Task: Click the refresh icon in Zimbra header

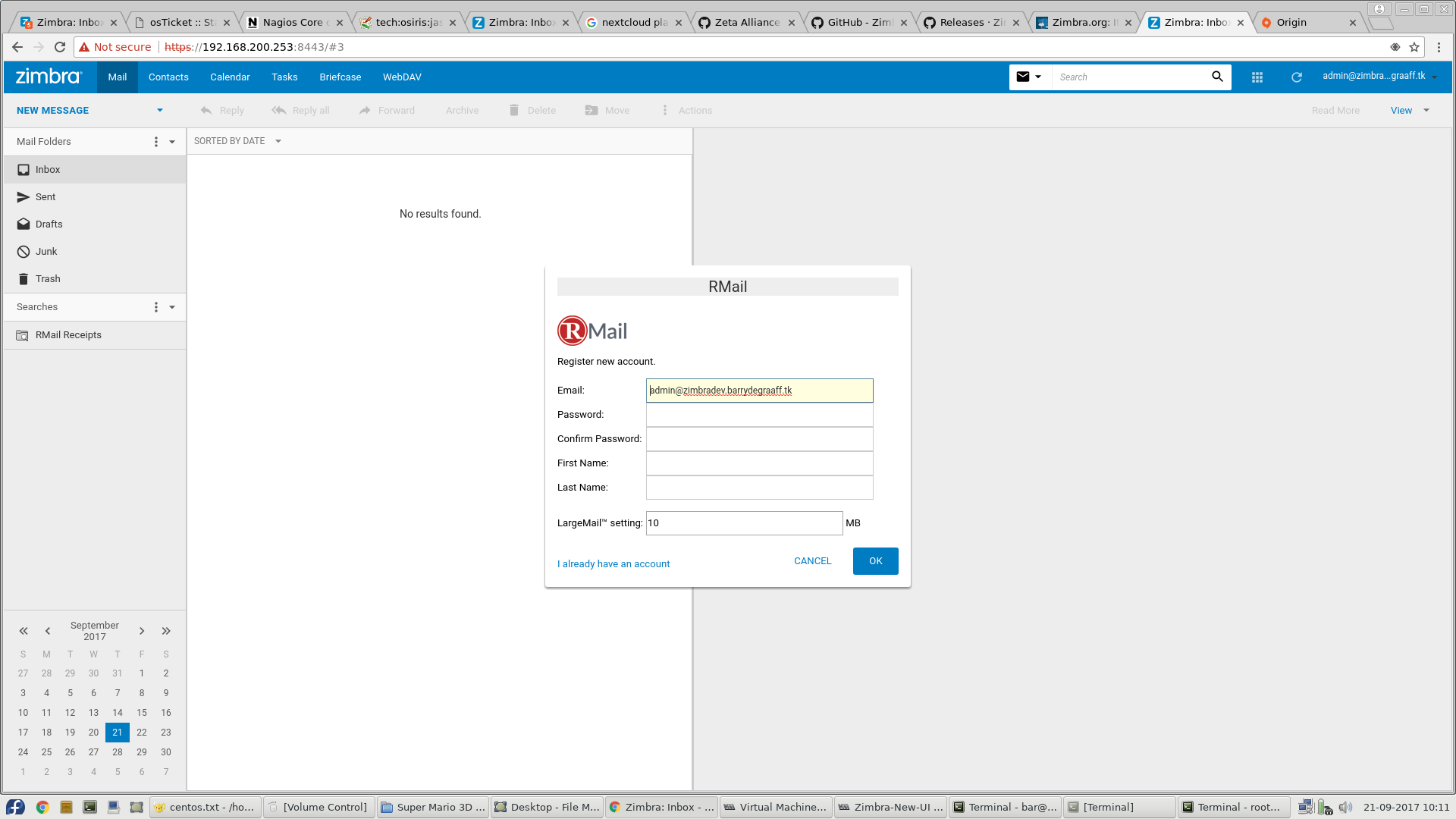Action: point(1297,77)
